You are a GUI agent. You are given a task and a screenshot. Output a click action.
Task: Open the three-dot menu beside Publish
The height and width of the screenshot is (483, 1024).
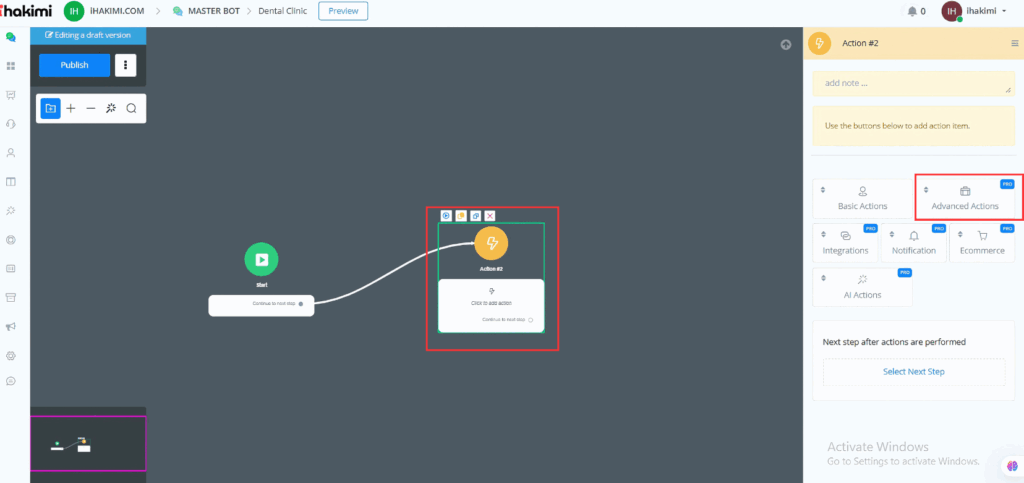click(x=125, y=65)
